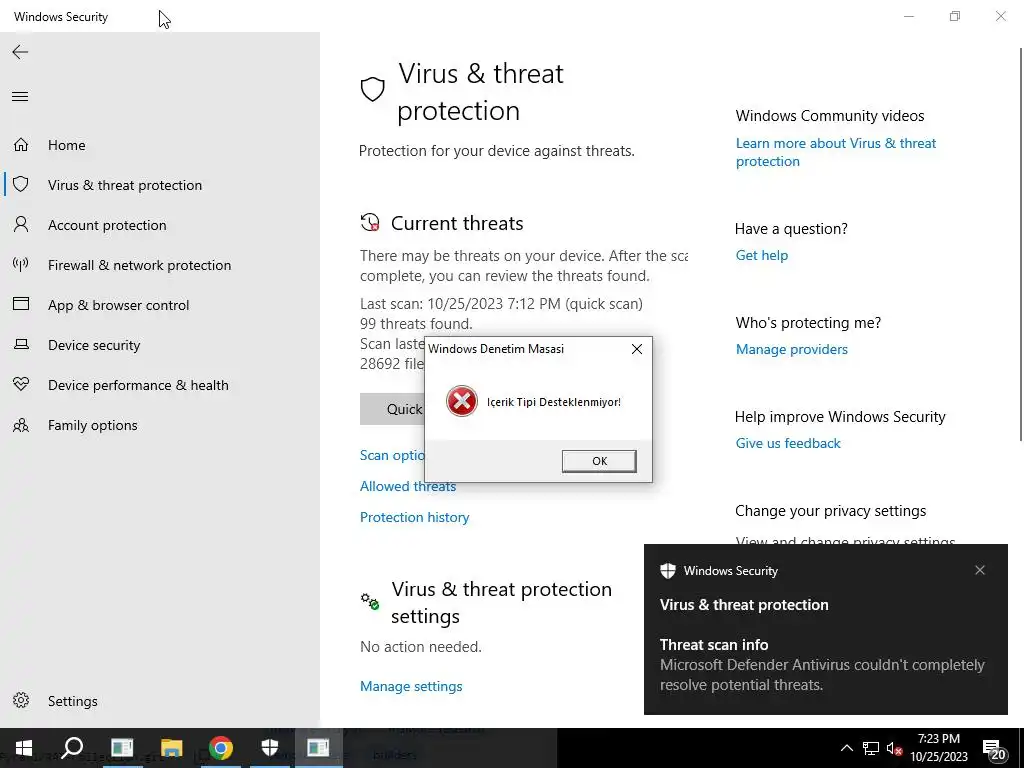
Task: Open taskbar search magnifier
Action: pyautogui.click(x=72, y=748)
